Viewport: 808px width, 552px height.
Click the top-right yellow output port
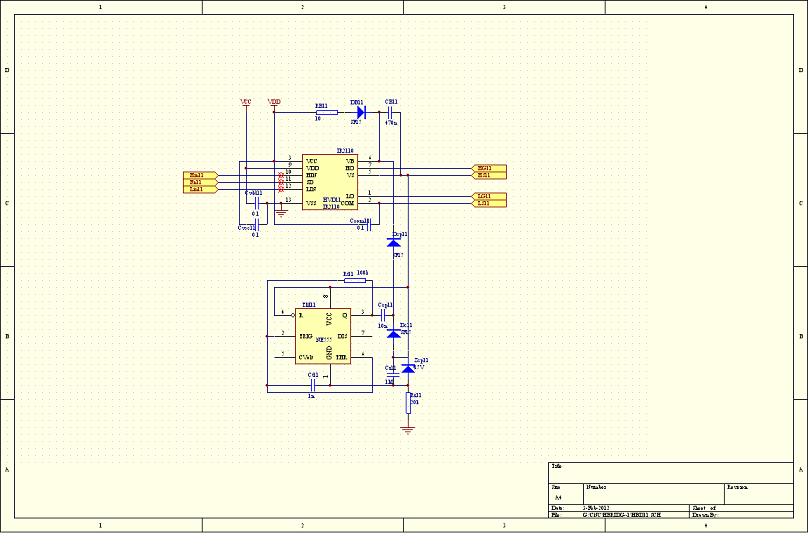pyautogui.click(x=489, y=168)
